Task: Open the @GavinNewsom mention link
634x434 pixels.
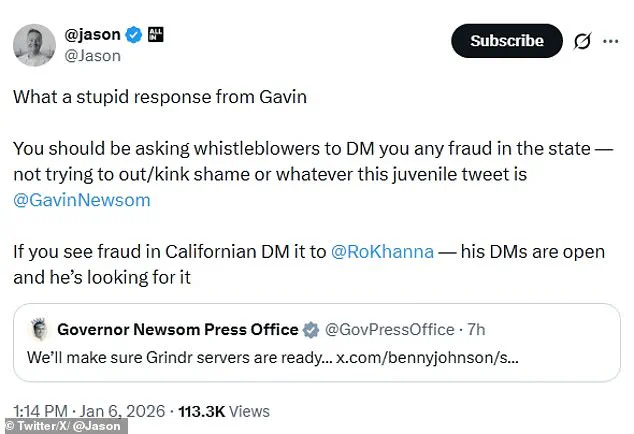Action: 82,199
